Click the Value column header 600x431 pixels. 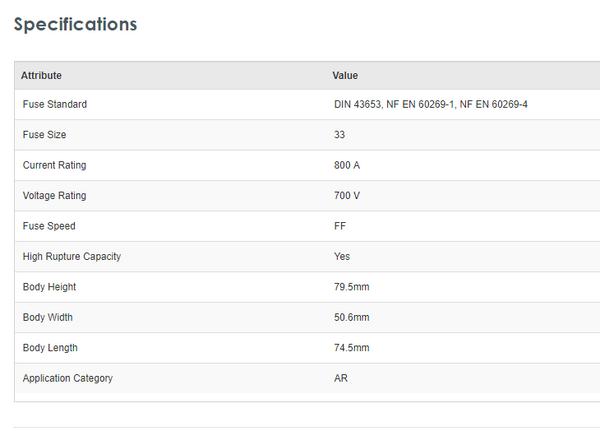click(345, 75)
